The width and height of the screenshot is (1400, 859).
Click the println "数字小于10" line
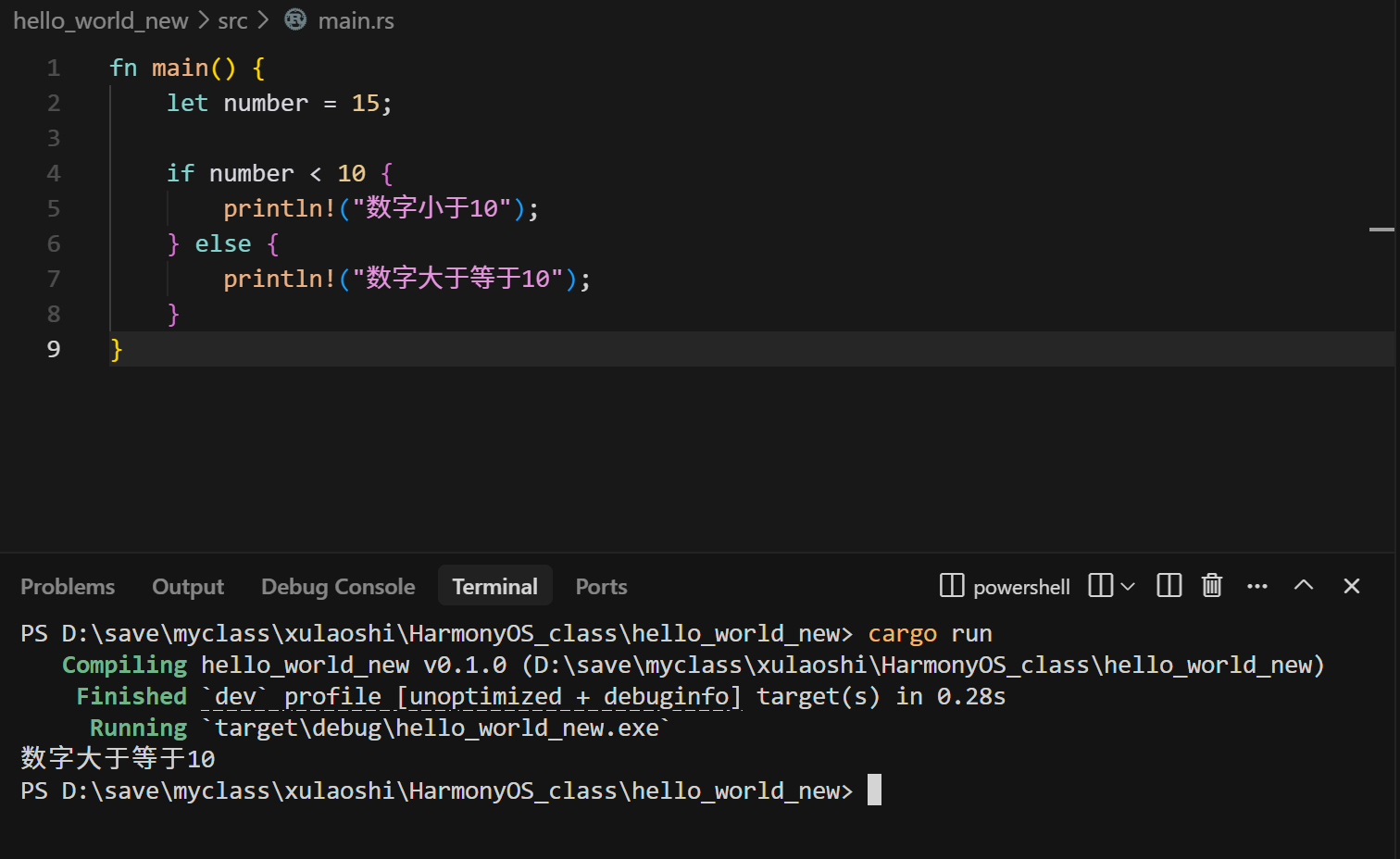coord(381,208)
